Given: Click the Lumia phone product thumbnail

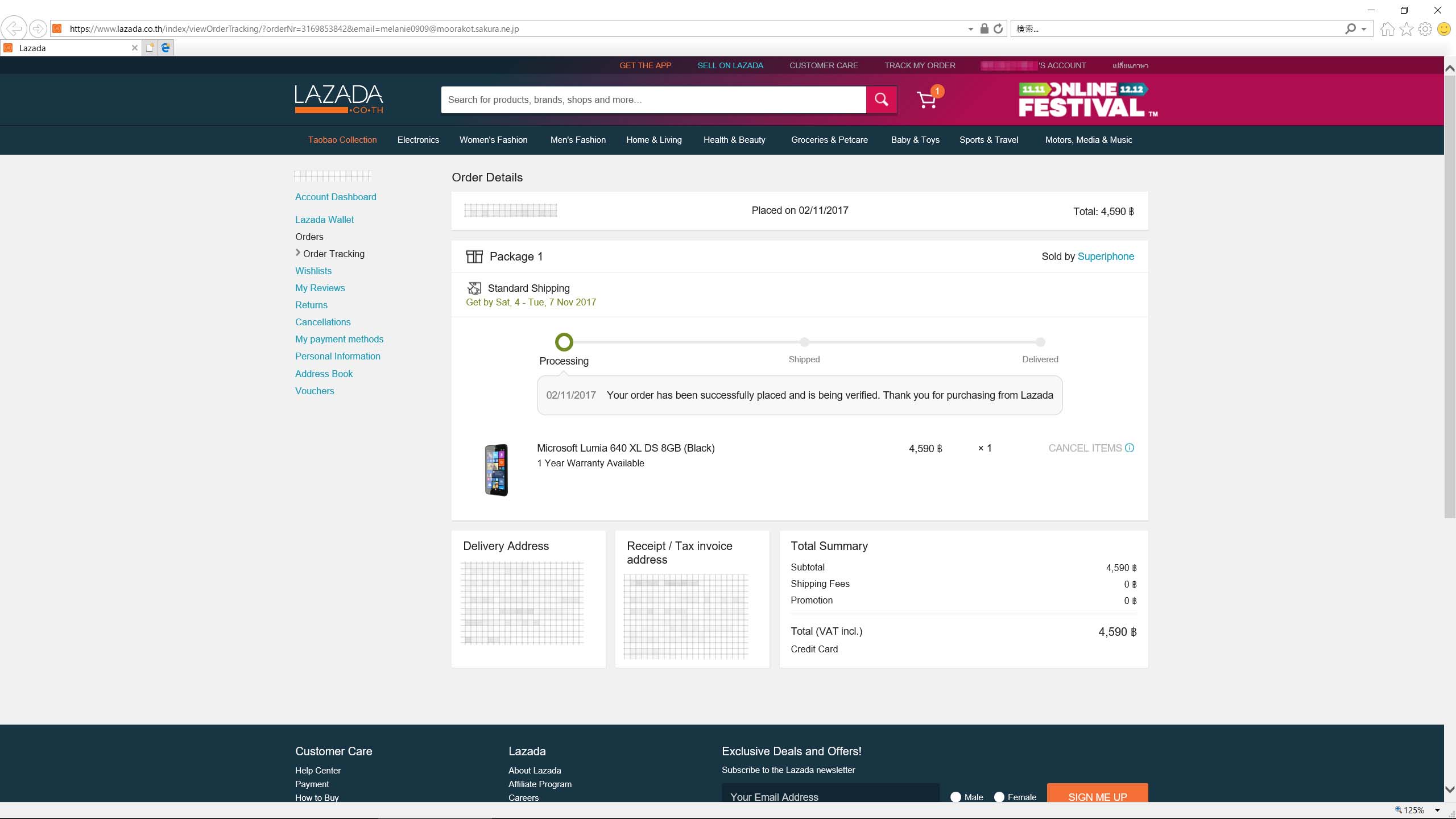Looking at the screenshot, I should coord(497,470).
